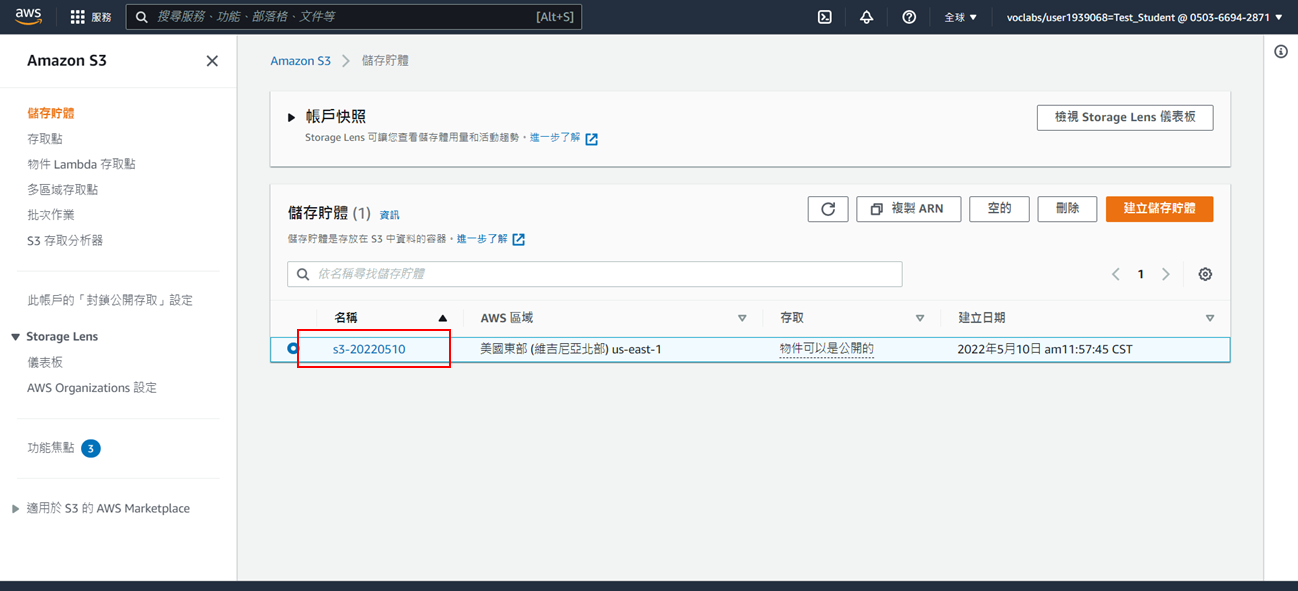Open S3 存取分析器 navigation item
Image resolution: width=1298 pixels, height=591 pixels.
click(x=65, y=241)
